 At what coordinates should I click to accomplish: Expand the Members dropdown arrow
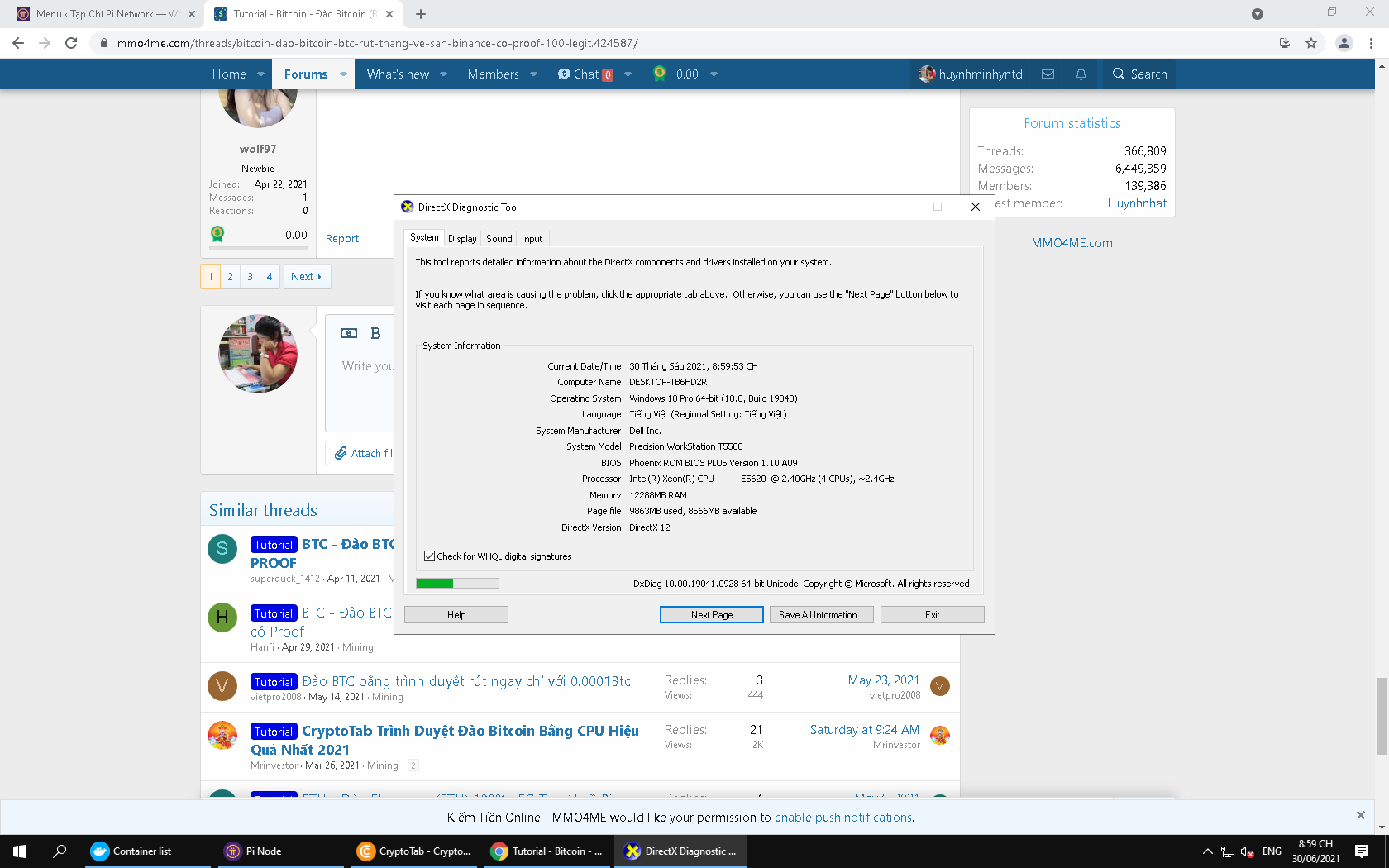(x=534, y=74)
